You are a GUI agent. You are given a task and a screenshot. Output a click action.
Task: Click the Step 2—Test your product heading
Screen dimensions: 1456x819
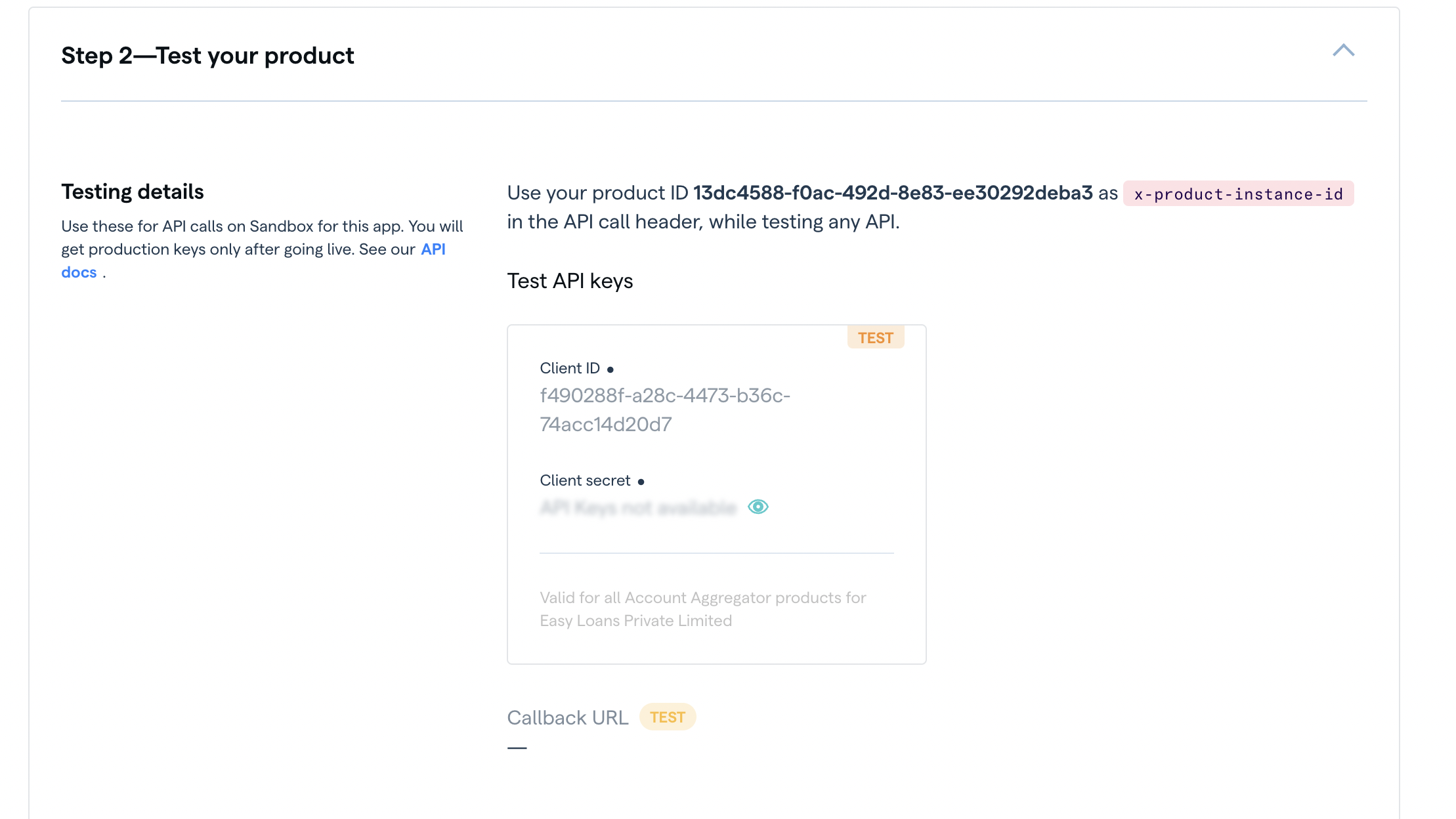click(207, 56)
